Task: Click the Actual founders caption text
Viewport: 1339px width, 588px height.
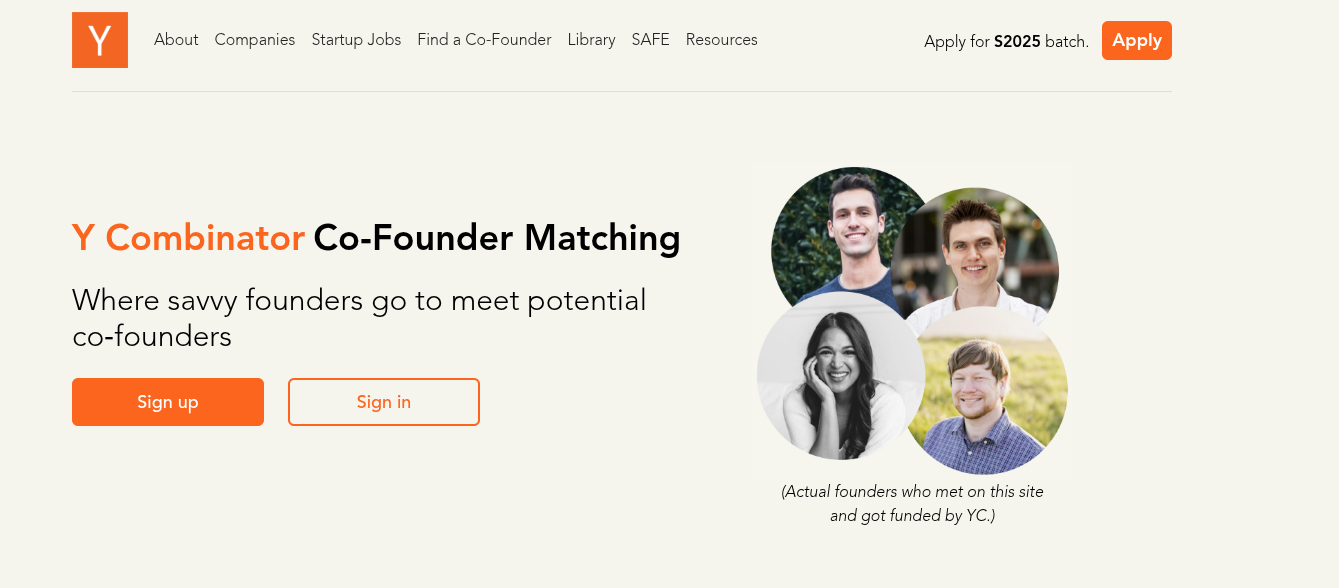Action: [912, 504]
